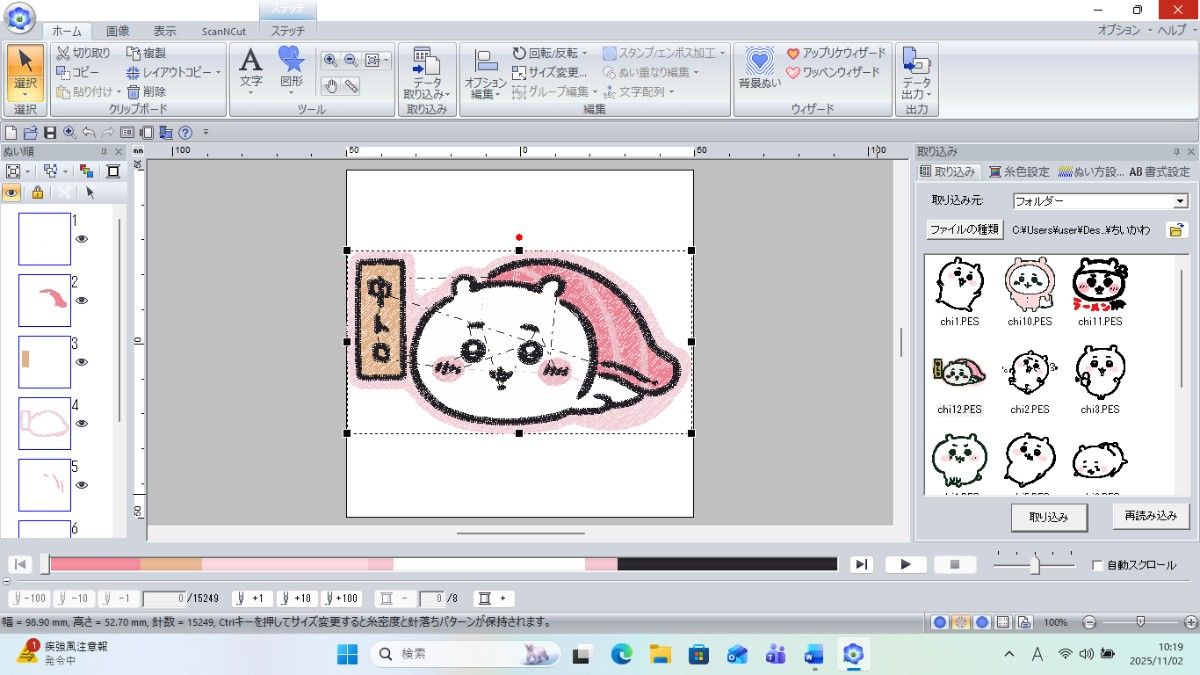Click the 再読み込み (reload) button

(1150, 517)
